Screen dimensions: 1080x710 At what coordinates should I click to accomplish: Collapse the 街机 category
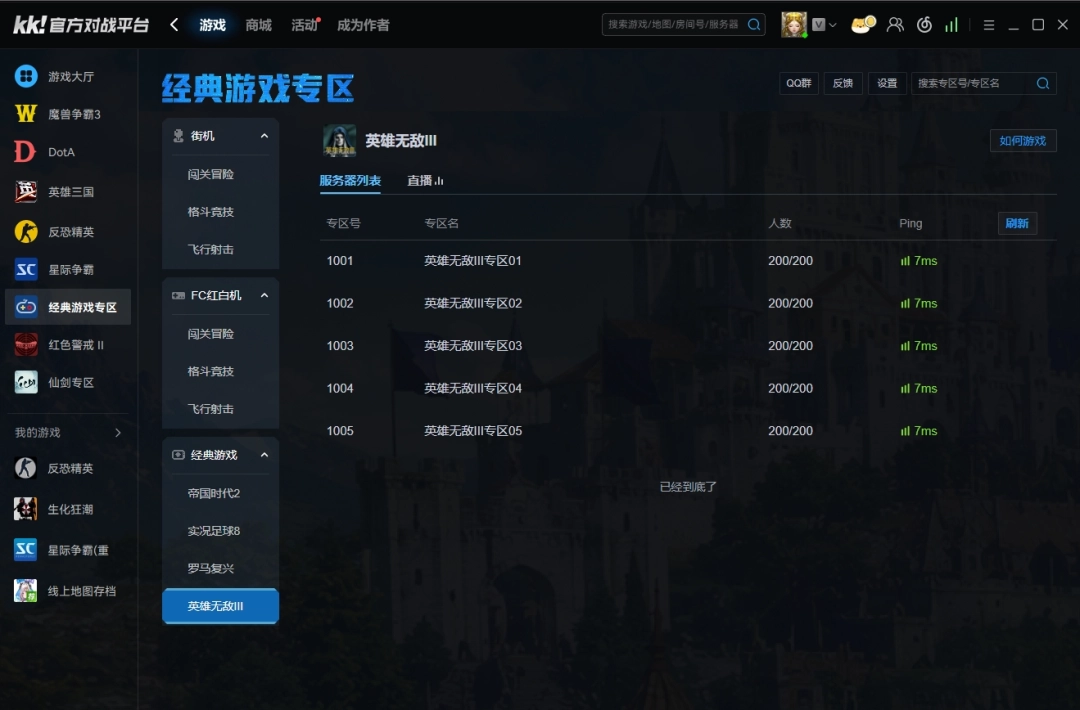point(264,136)
